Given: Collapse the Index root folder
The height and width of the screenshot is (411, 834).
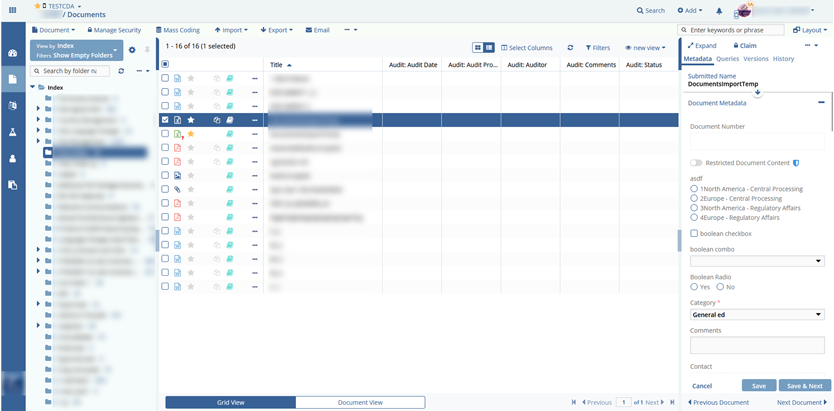Looking at the screenshot, I should click(x=33, y=88).
